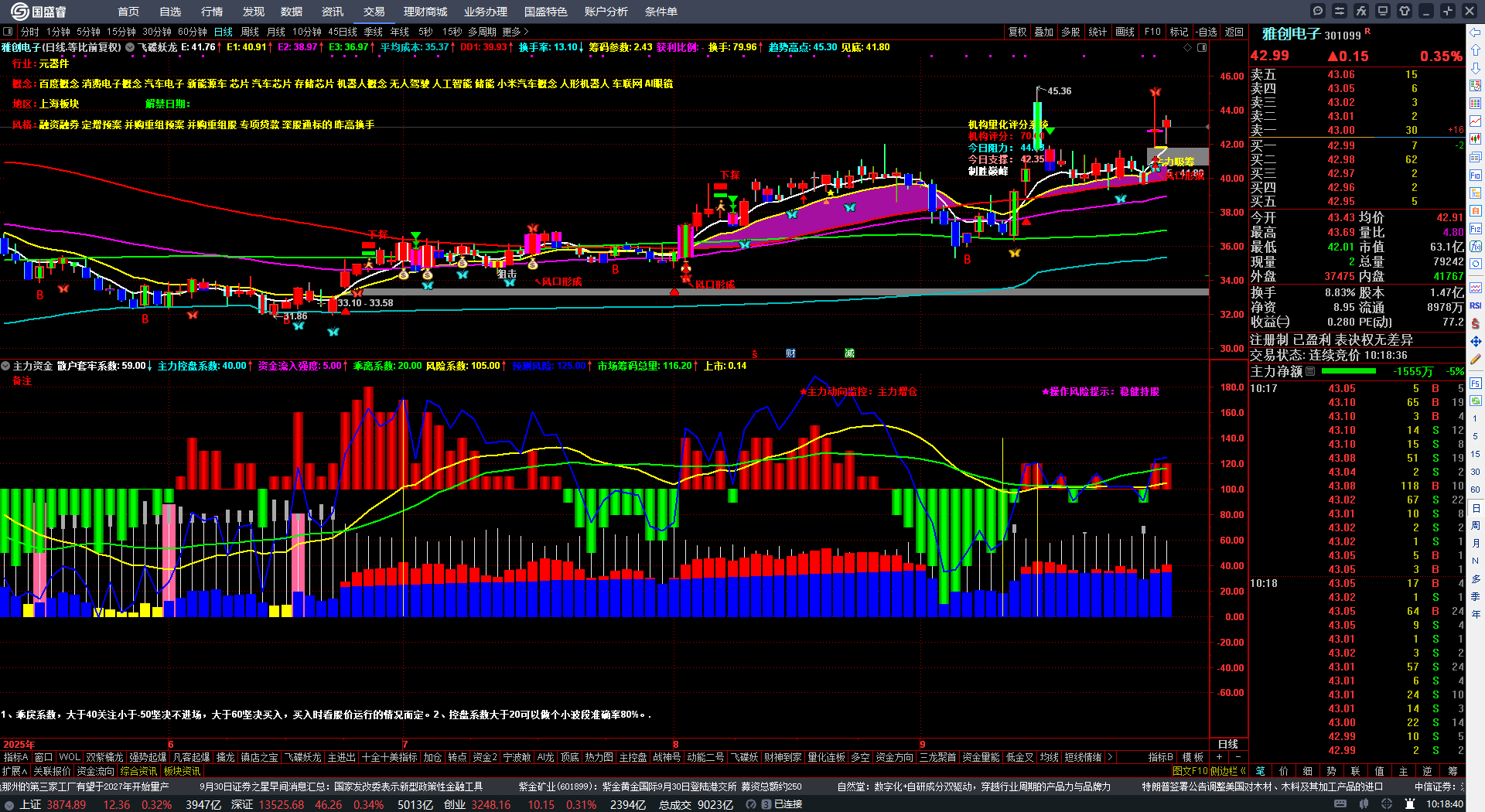Click the F5 sidebar icon

point(1476,383)
